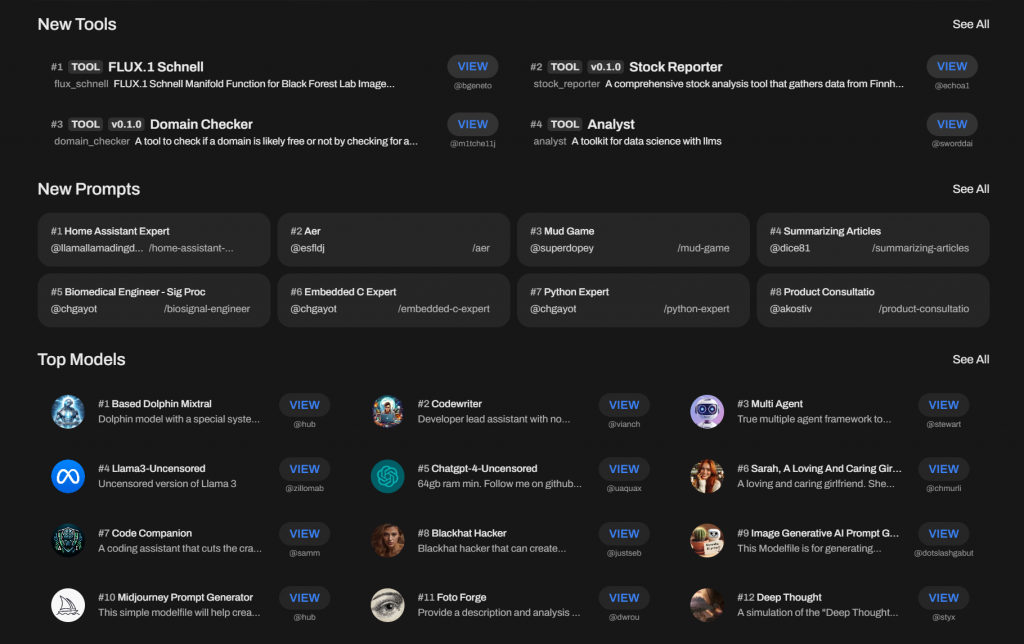This screenshot has height=644, width=1024.
Task: View the Domain Checker tool
Action: tap(473, 124)
